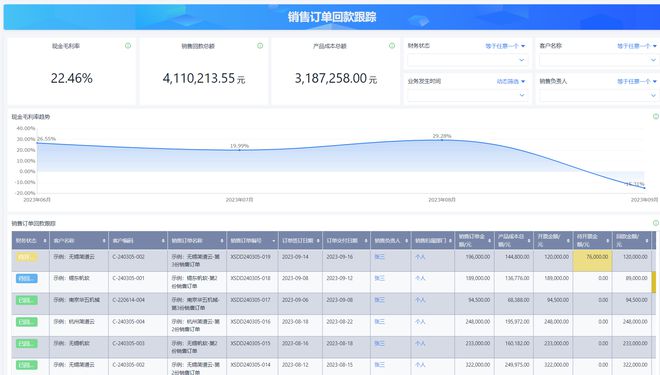The image size is (660, 375).
Task: Sort table by 待开票金额 column header icon
Action: click(608, 241)
